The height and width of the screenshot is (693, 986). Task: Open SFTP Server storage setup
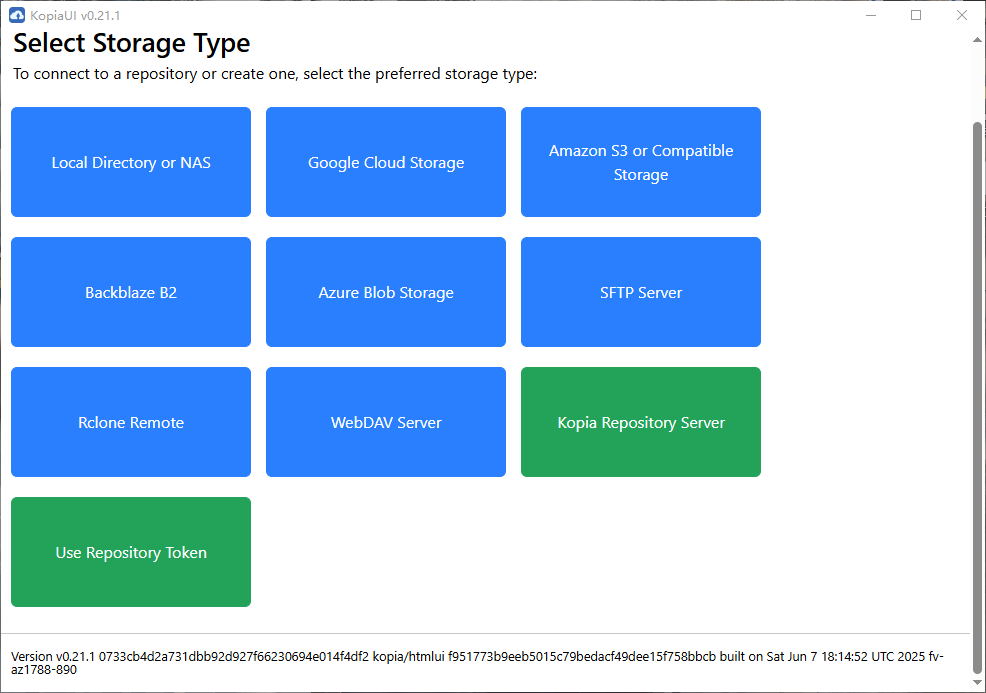coord(641,292)
